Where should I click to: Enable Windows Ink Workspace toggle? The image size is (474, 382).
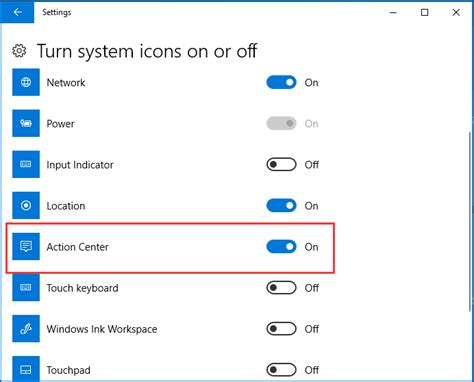[281, 329]
